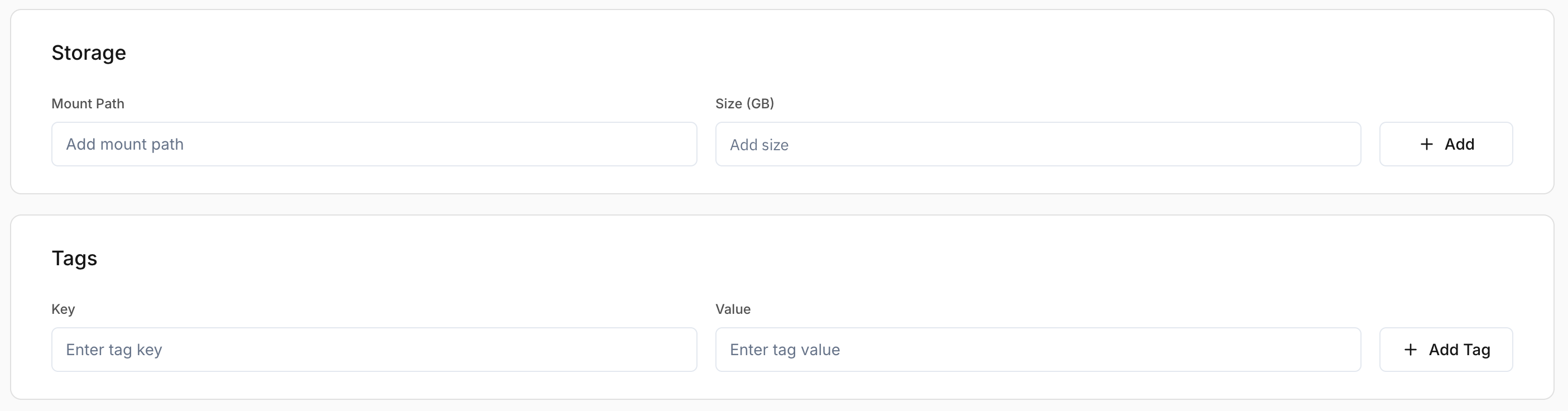The image size is (1568, 411).
Task: Click the 'Add Tag' text label on the tag button
Action: [1459, 350]
